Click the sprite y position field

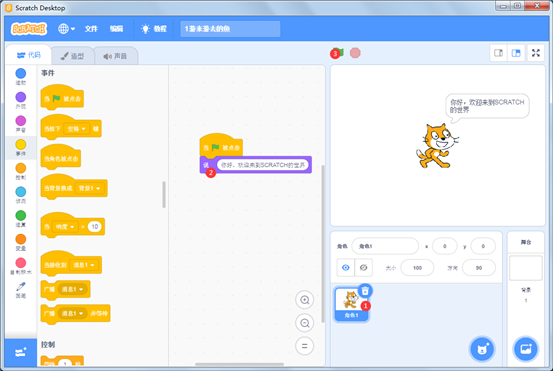point(483,246)
